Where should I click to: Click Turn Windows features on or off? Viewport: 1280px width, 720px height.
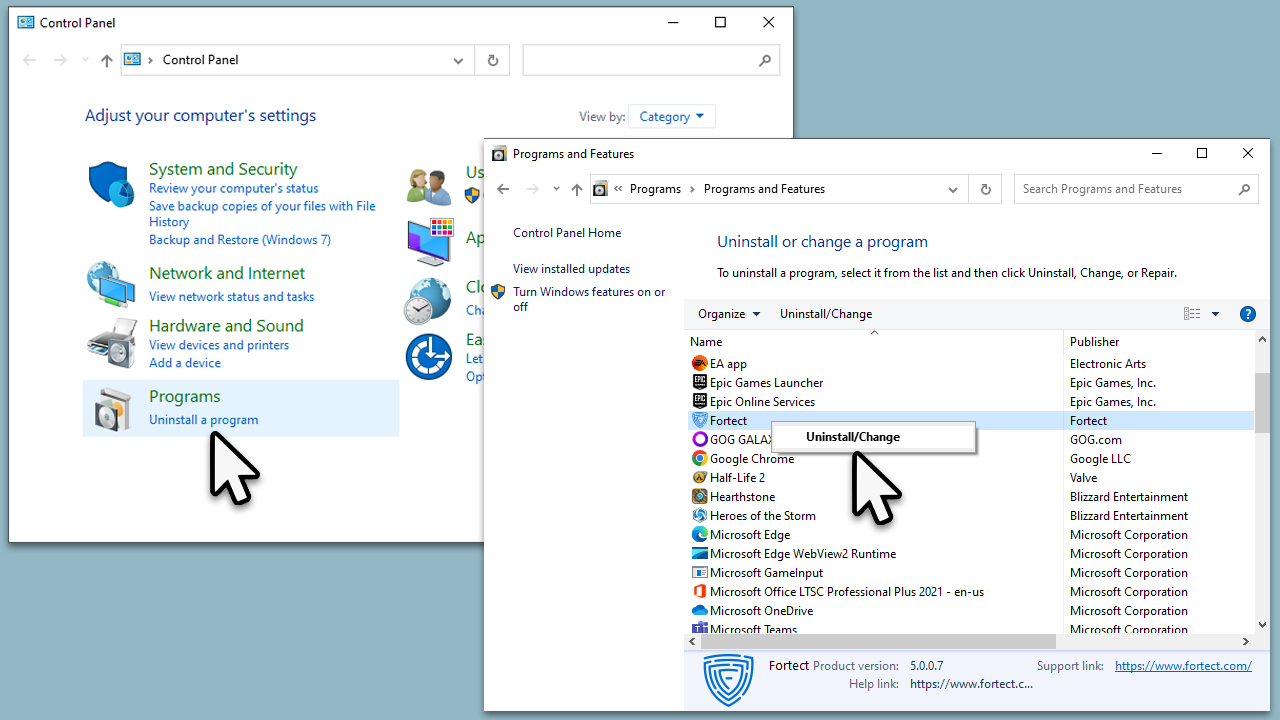[589, 299]
